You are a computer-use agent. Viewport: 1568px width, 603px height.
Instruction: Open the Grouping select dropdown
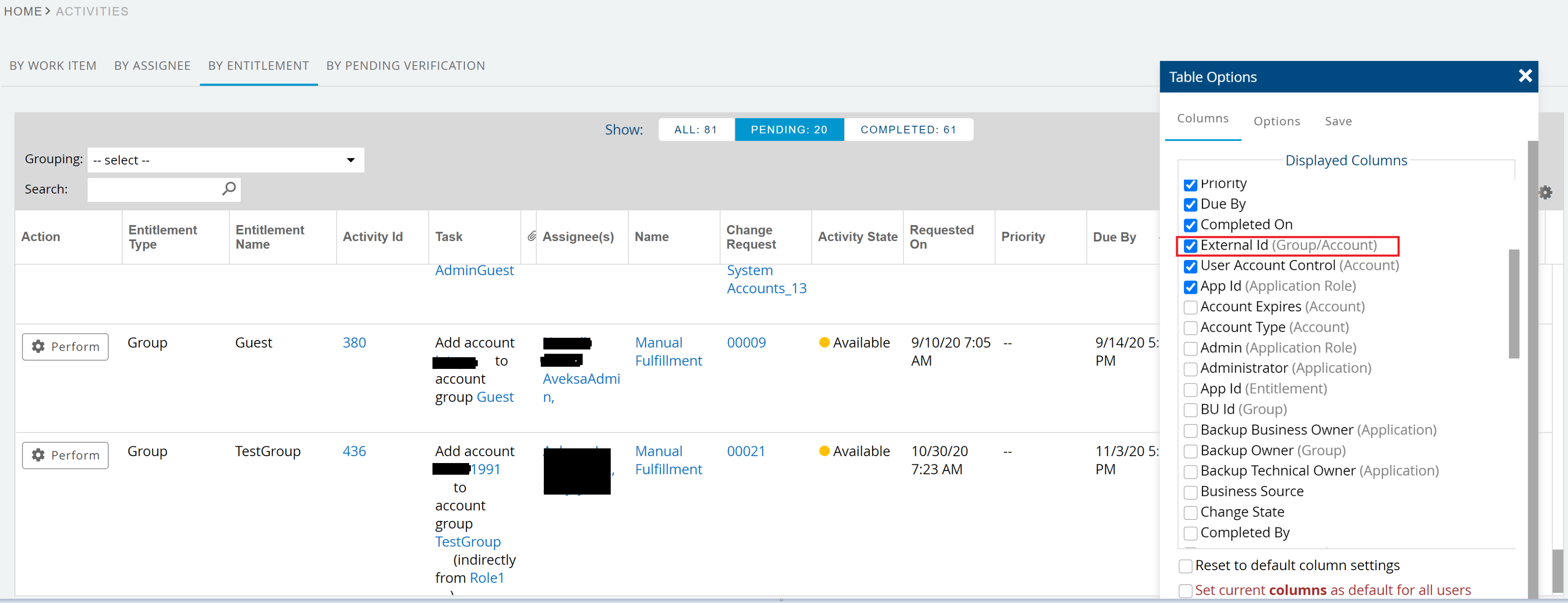tap(225, 160)
